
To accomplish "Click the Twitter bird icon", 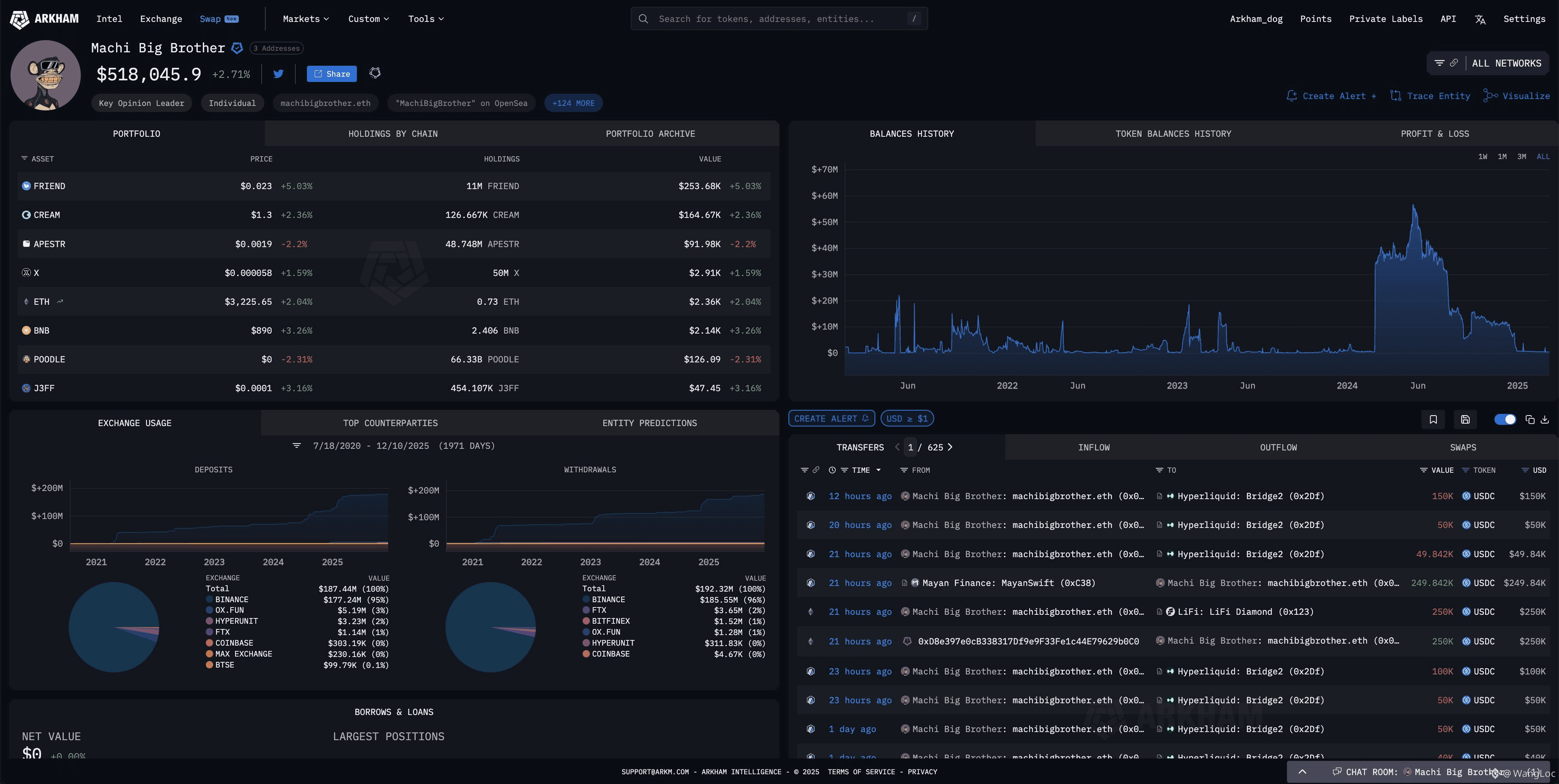I will point(279,74).
